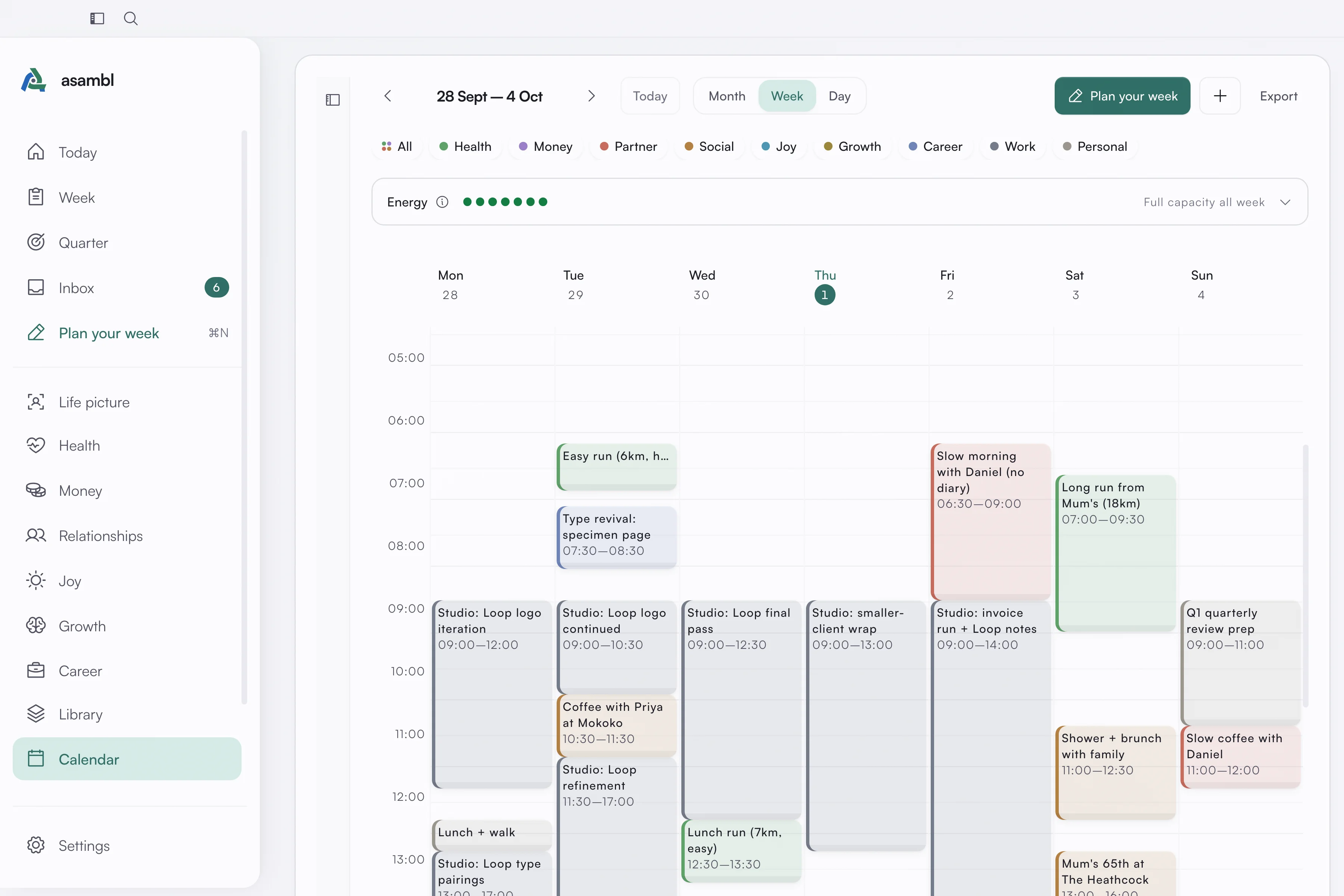Toggle the sidebar icon in top bar
Screen dimensions: 1344x896
[x=97, y=18]
